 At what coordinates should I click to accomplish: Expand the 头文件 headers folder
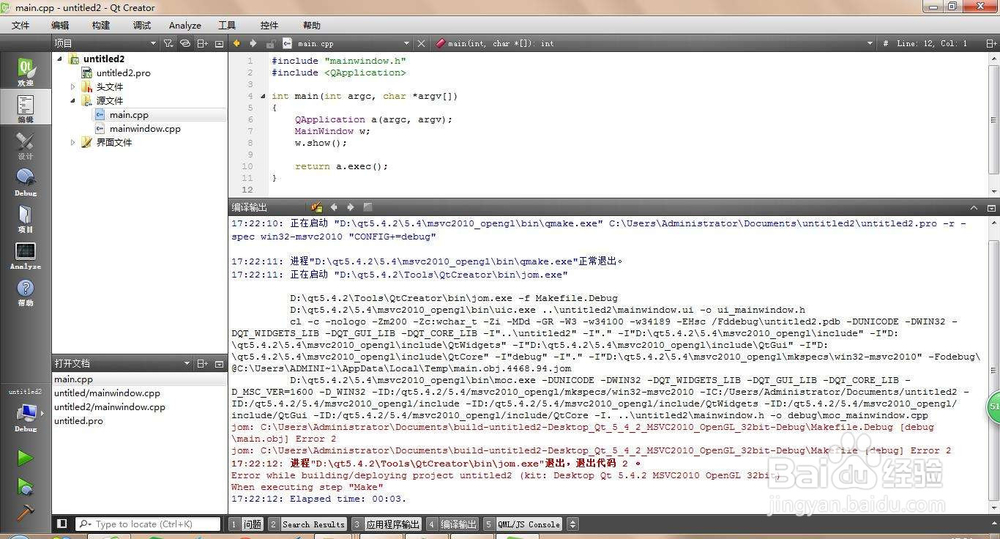73,87
